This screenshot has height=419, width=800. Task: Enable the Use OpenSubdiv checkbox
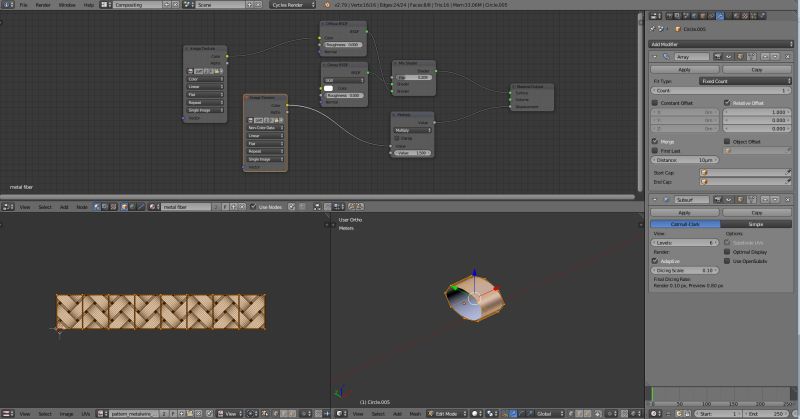pos(727,261)
